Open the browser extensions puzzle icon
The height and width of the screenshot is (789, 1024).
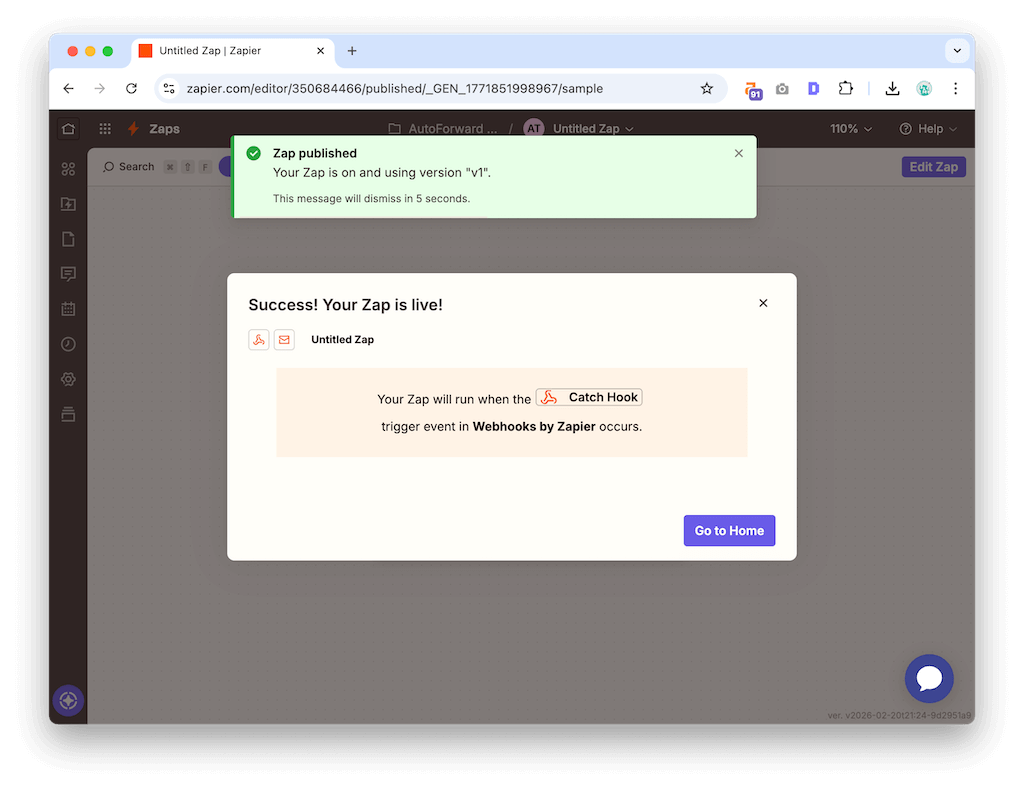[x=845, y=88]
